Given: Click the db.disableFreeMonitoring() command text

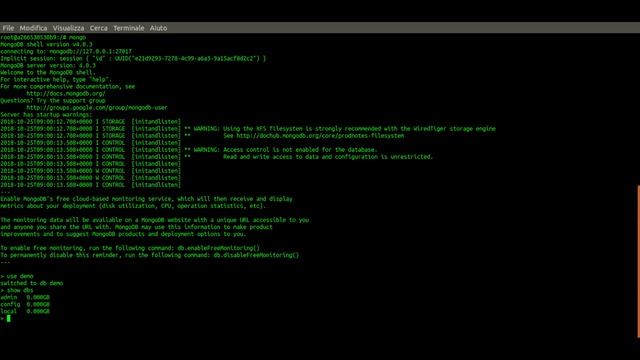Looking at the screenshot, I should tap(256, 255).
